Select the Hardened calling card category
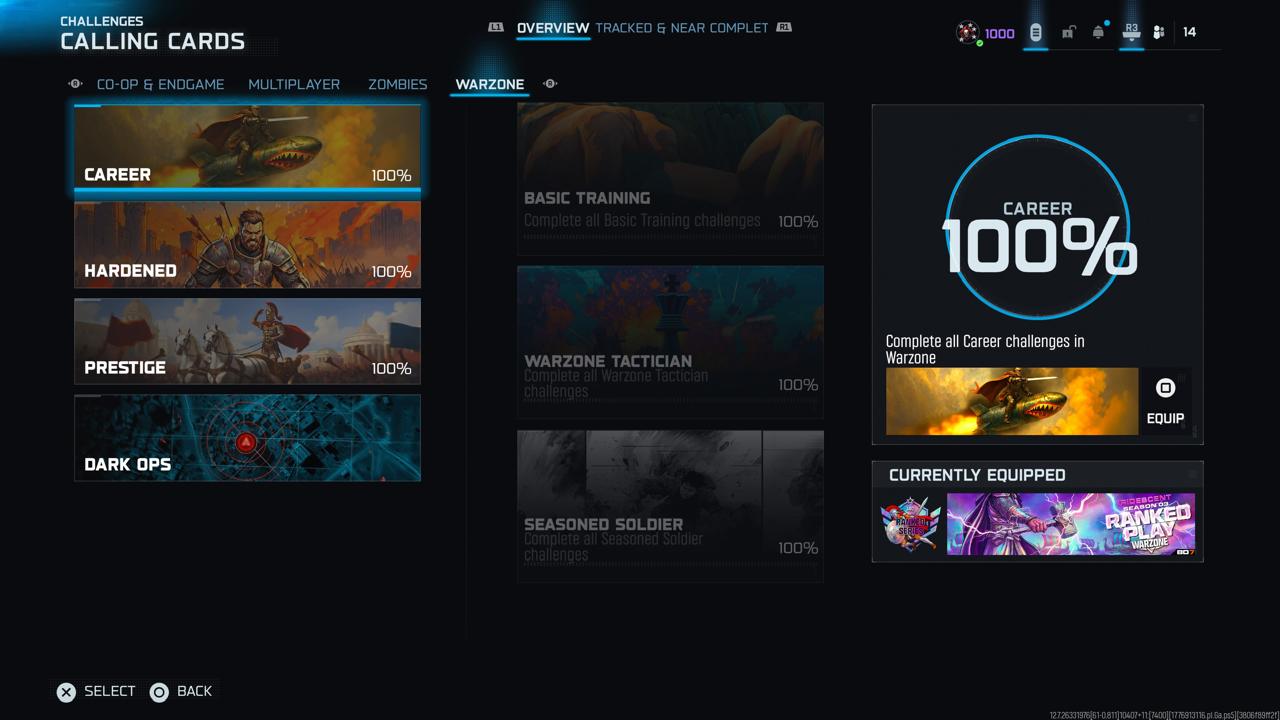The image size is (1280, 720). tap(247, 245)
